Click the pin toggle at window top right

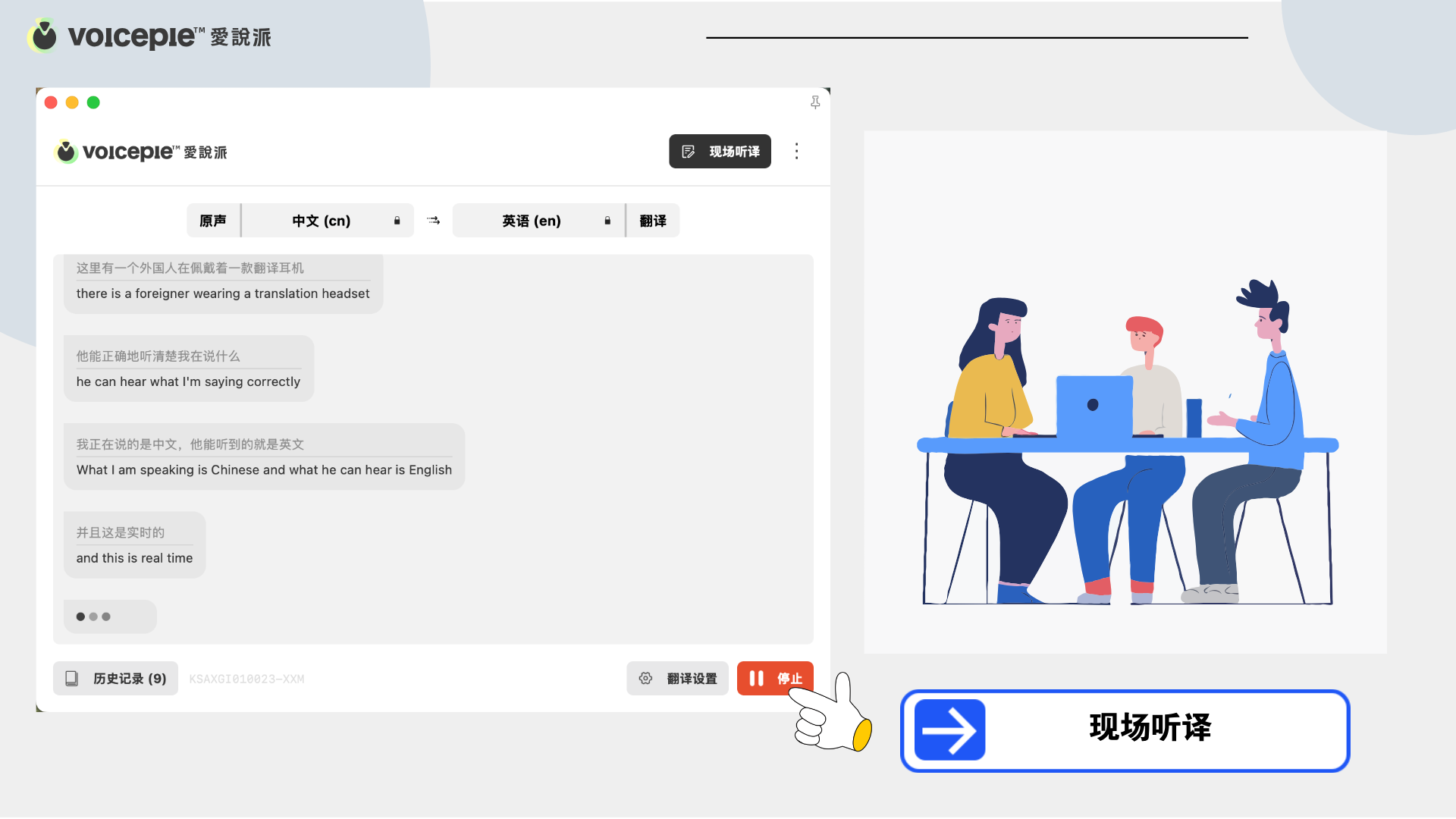815,102
